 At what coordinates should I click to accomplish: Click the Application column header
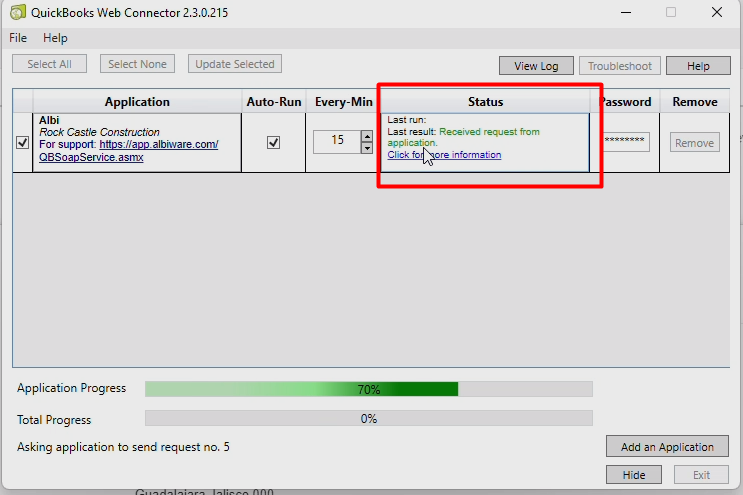tap(137, 102)
